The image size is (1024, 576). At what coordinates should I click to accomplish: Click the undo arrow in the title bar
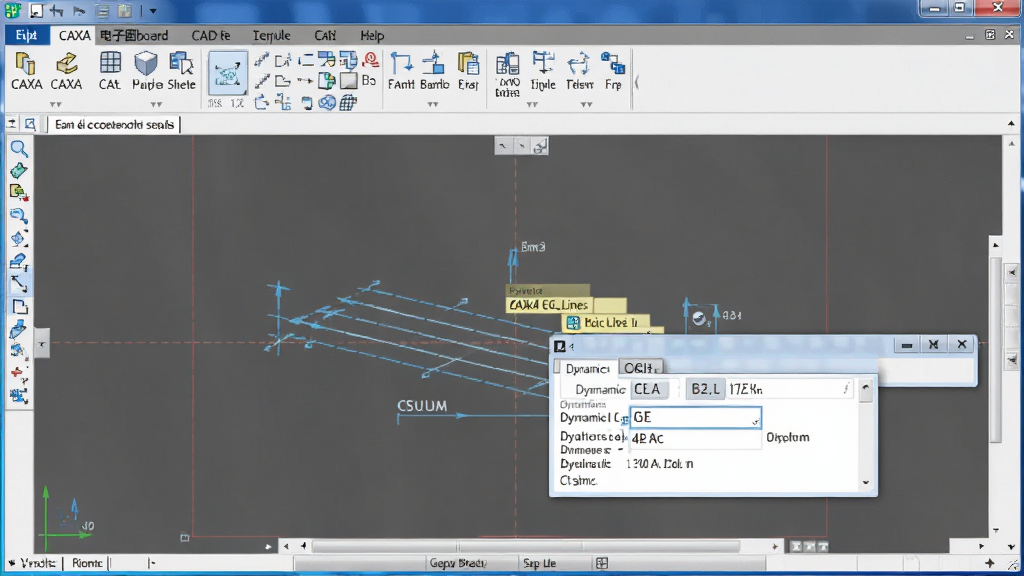[x=57, y=10]
